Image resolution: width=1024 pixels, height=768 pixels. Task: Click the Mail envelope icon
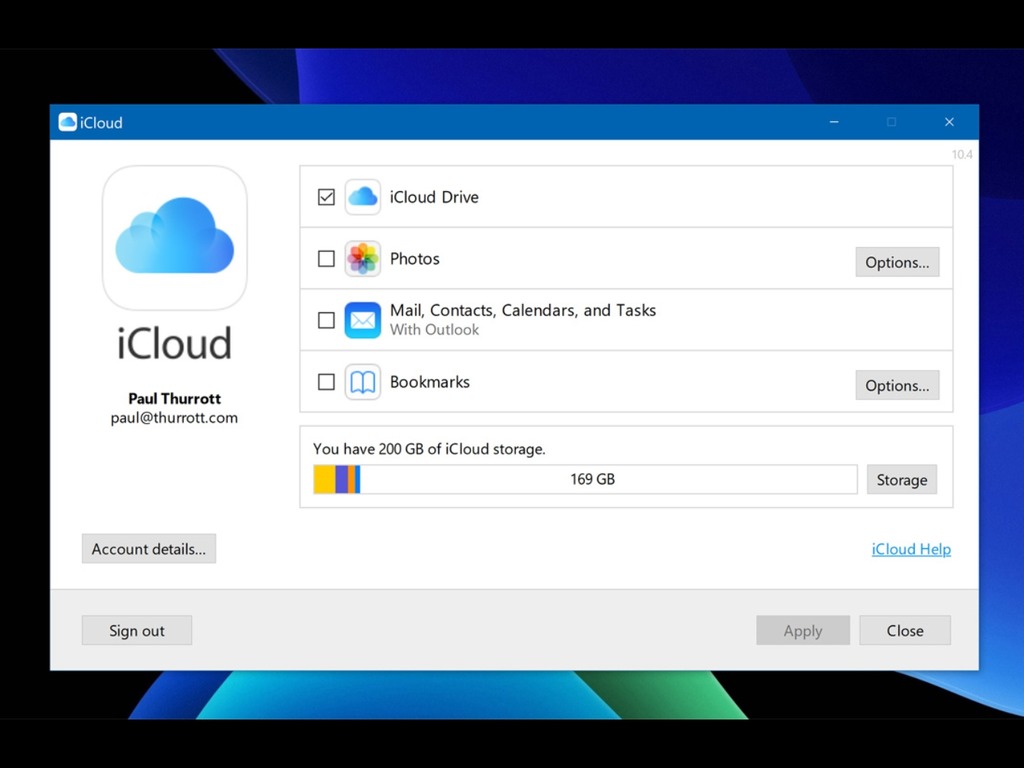pos(362,320)
